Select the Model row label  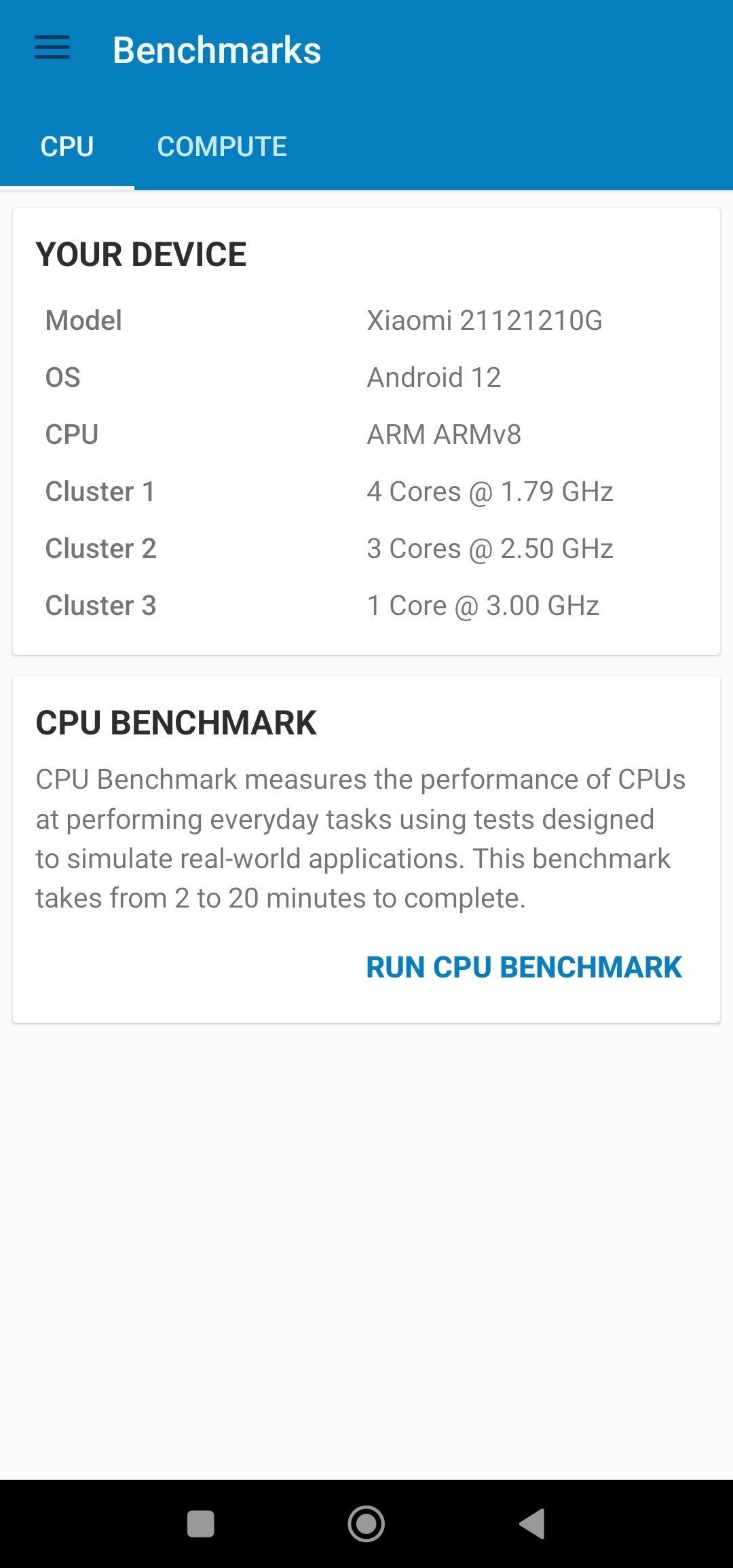[83, 320]
